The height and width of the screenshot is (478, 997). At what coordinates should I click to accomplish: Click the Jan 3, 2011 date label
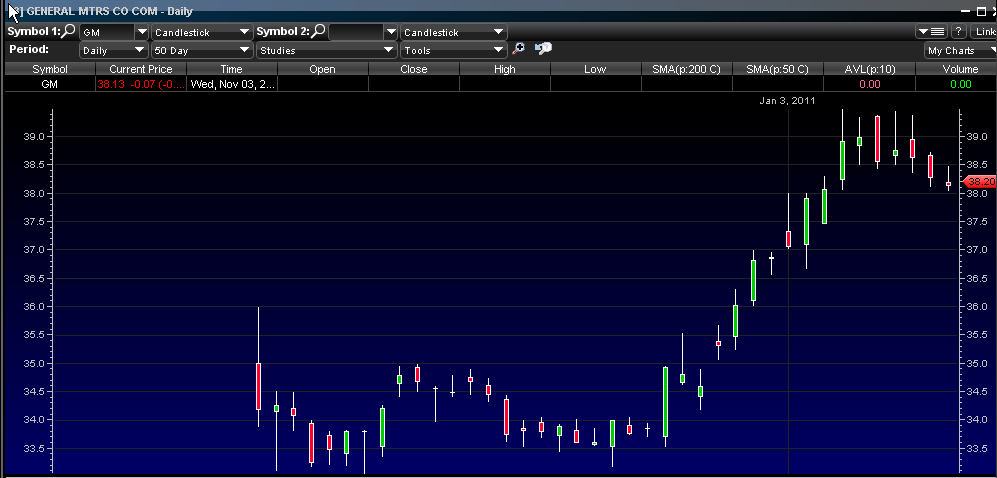point(787,100)
